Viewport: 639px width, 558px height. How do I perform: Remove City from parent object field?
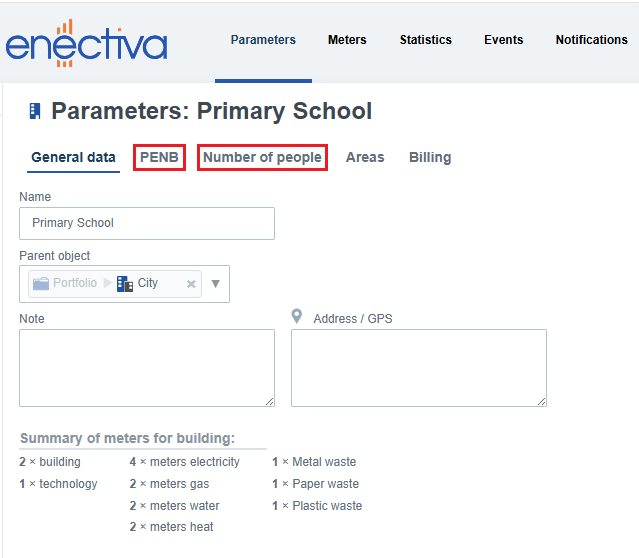pos(191,284)
